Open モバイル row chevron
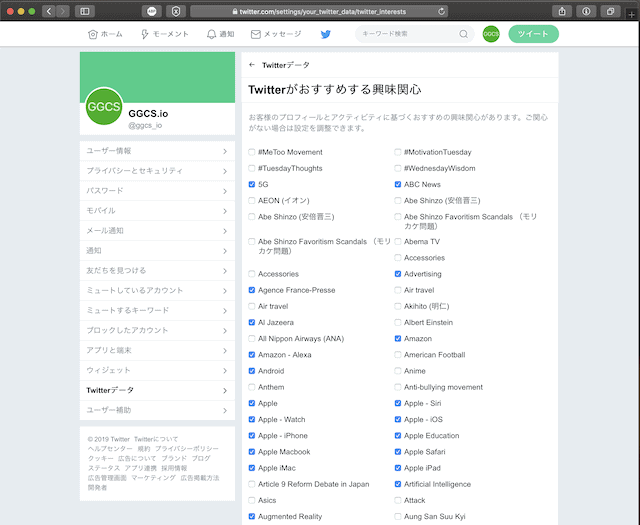This screenshot has width=640, height=525. coord(225,211)
